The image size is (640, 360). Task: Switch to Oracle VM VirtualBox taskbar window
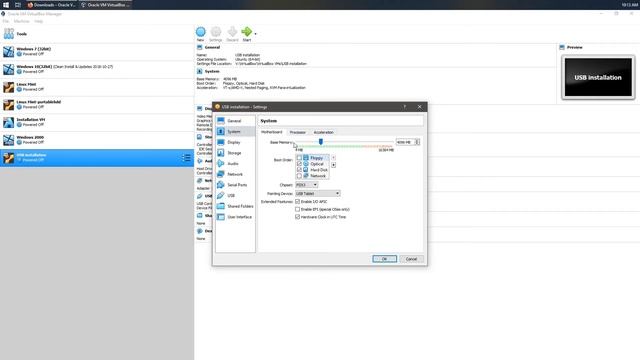click(105, 5)
